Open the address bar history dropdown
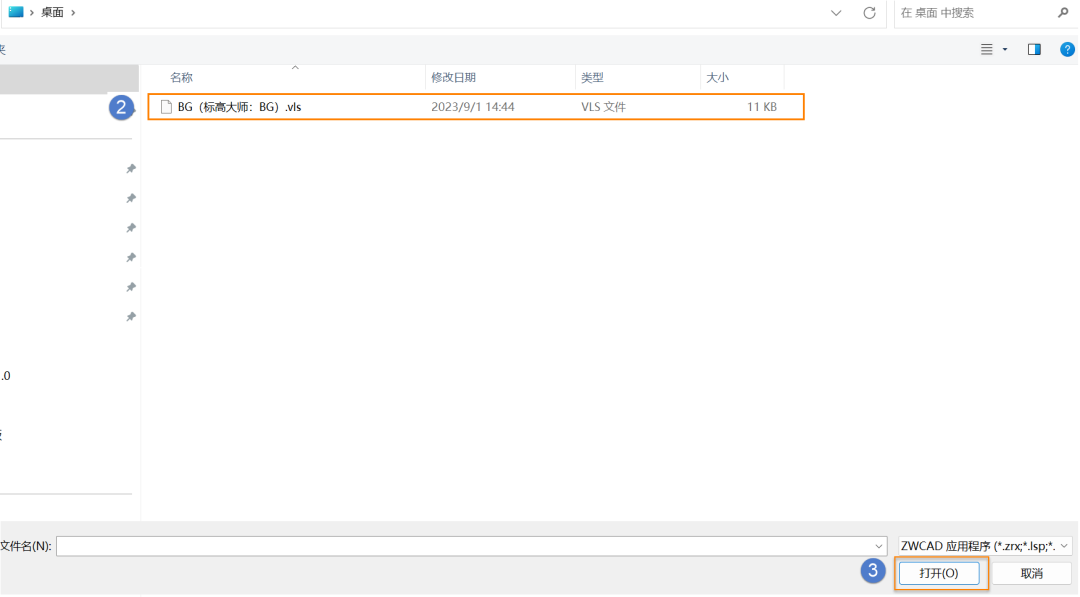Image resolution: width=1080 pixels, height=597 pixels. (835, 12)
